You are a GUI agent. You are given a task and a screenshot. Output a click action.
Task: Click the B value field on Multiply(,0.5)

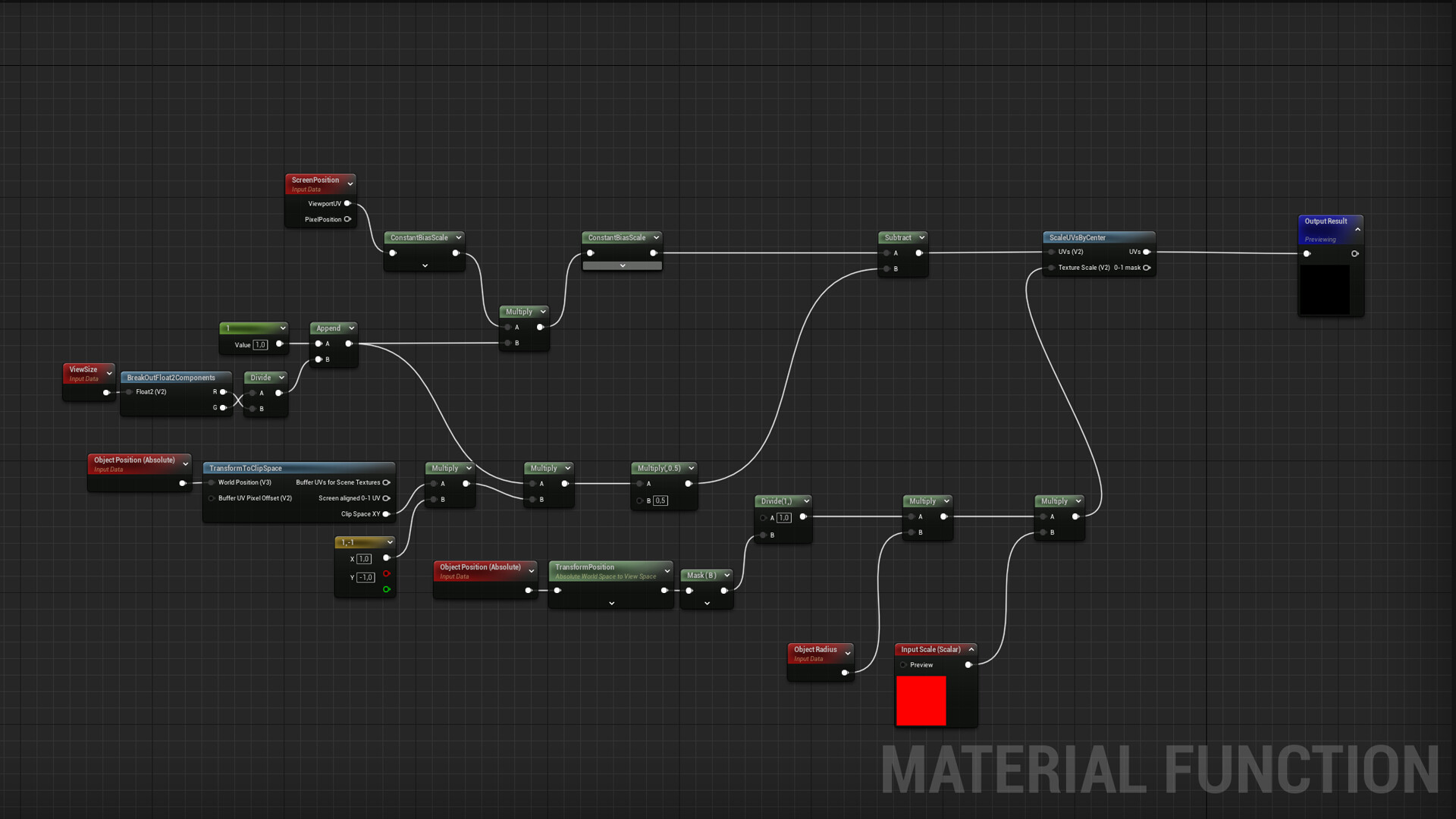(661, 501)
